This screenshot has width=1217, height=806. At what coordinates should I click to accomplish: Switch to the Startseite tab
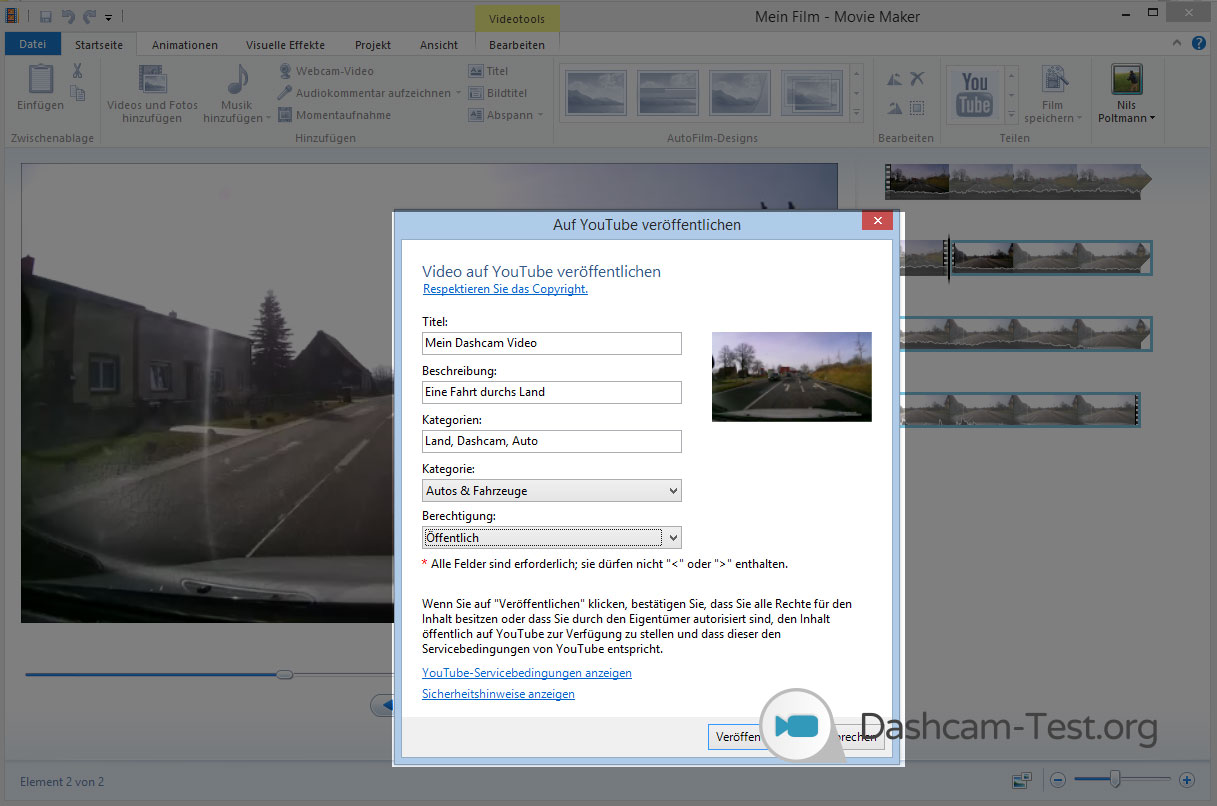click(x=99, y=45)
